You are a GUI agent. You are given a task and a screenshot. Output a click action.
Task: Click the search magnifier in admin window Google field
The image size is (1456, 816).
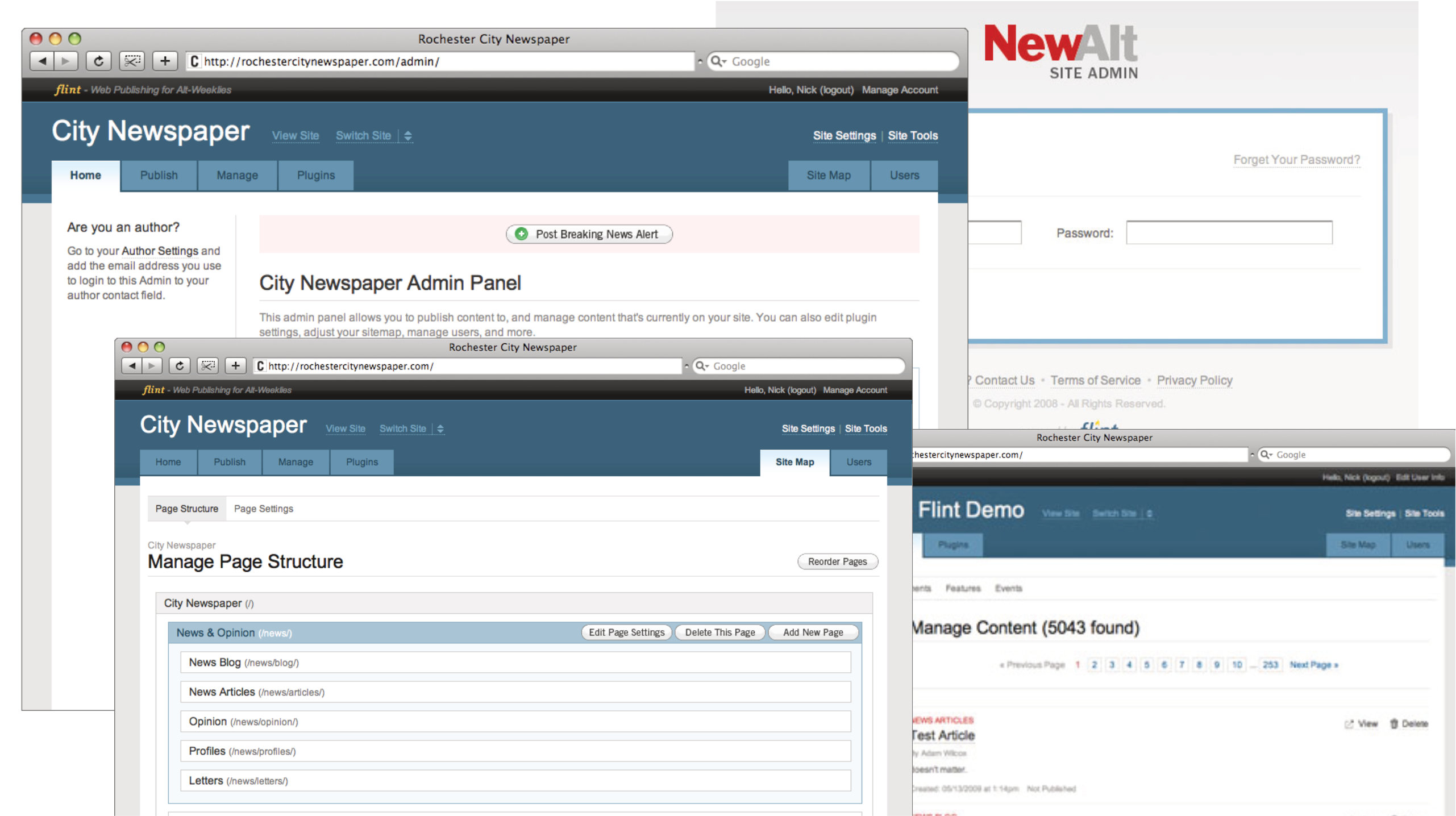(718, 61)
